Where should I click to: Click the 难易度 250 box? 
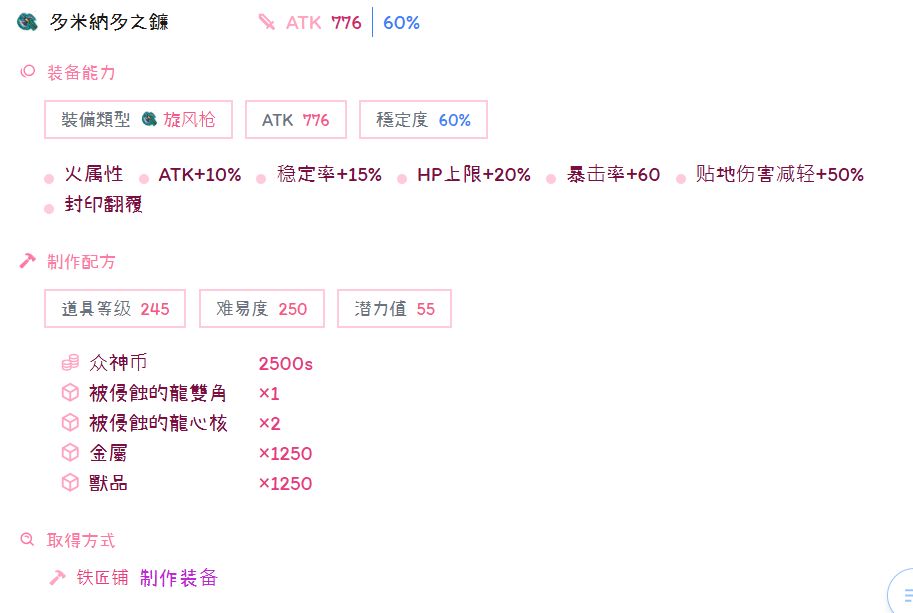(262, 309)
